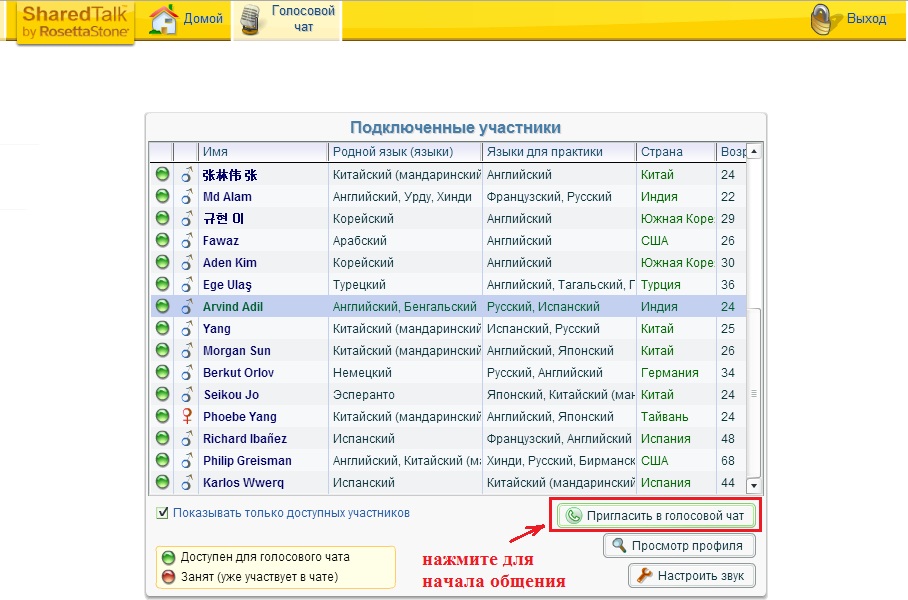Click the SharedTalk by Rosetta Stone logo
Viewport: 908px width, 600px height.
point(75,21)
